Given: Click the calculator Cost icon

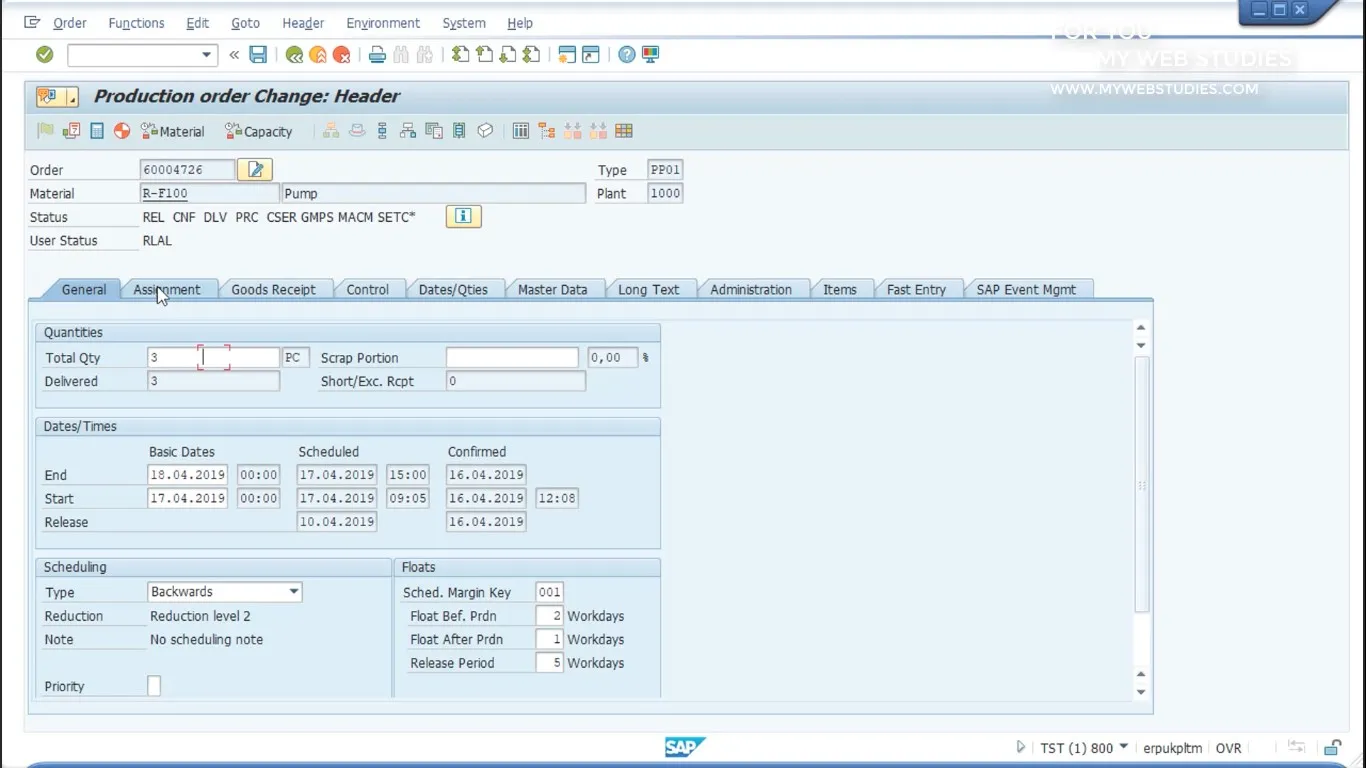Looking at the screenshot, I should tap(97, 131).
